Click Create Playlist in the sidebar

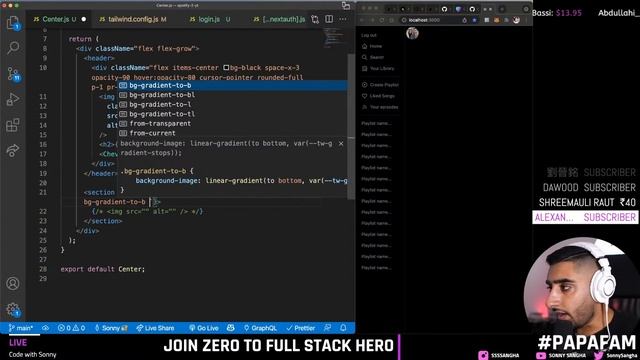(380, 85)
